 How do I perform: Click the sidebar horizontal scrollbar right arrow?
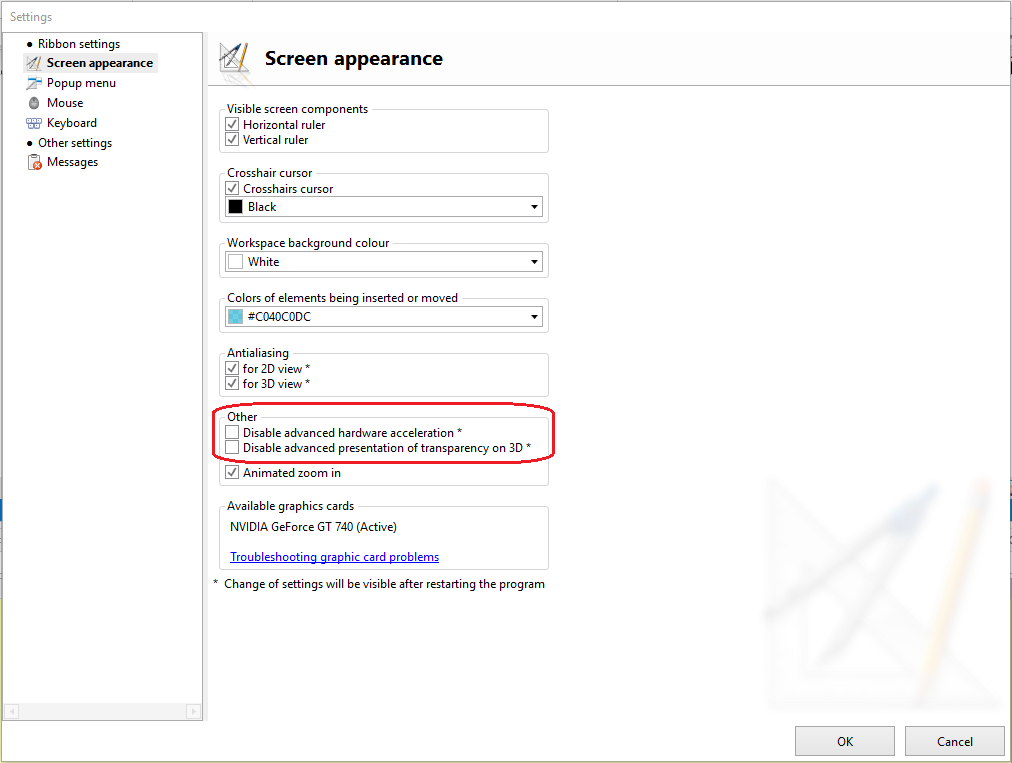point(193,711)
